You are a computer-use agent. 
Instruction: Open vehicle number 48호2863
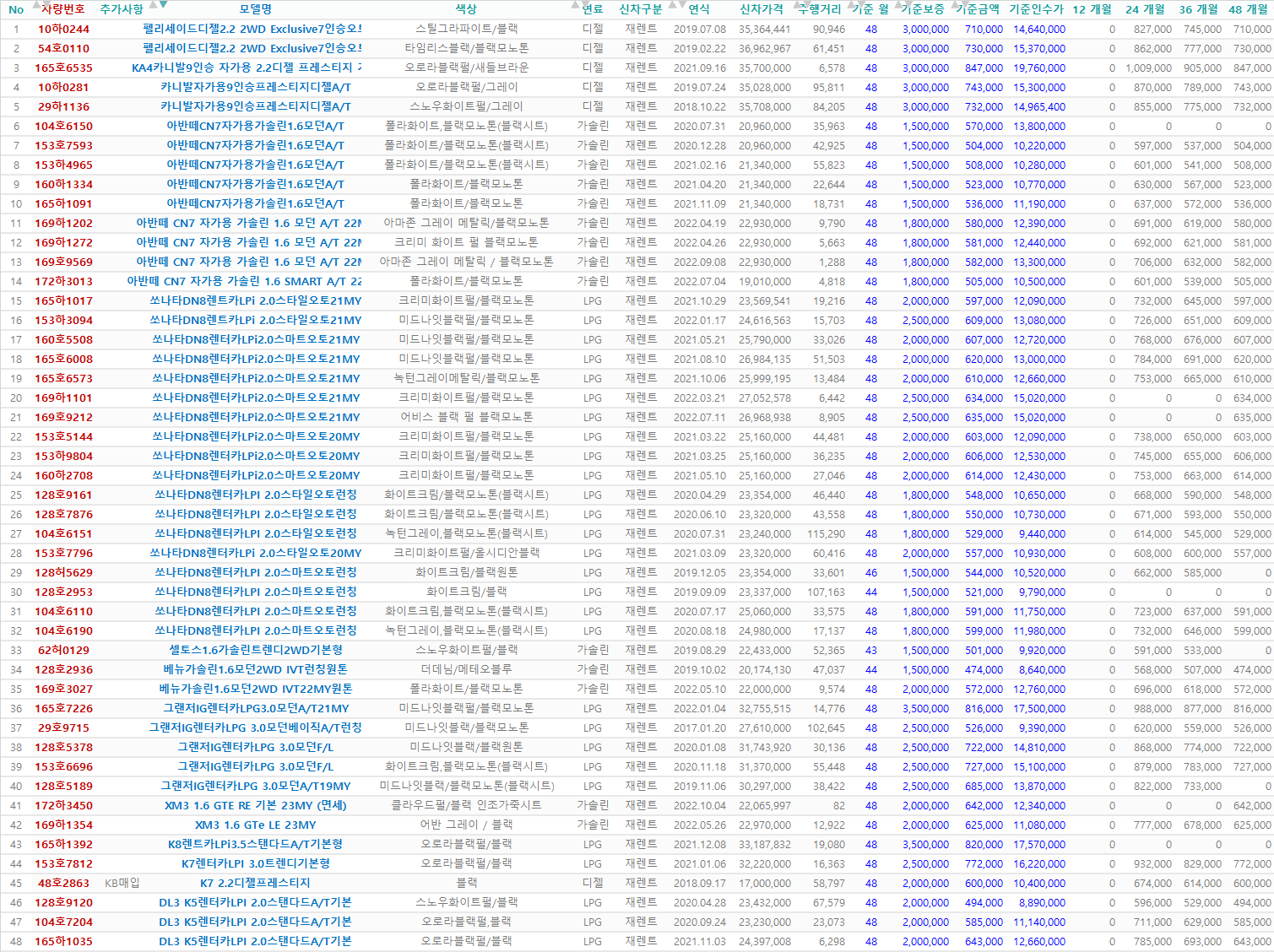pyautogui.click(x=63, y=884)
